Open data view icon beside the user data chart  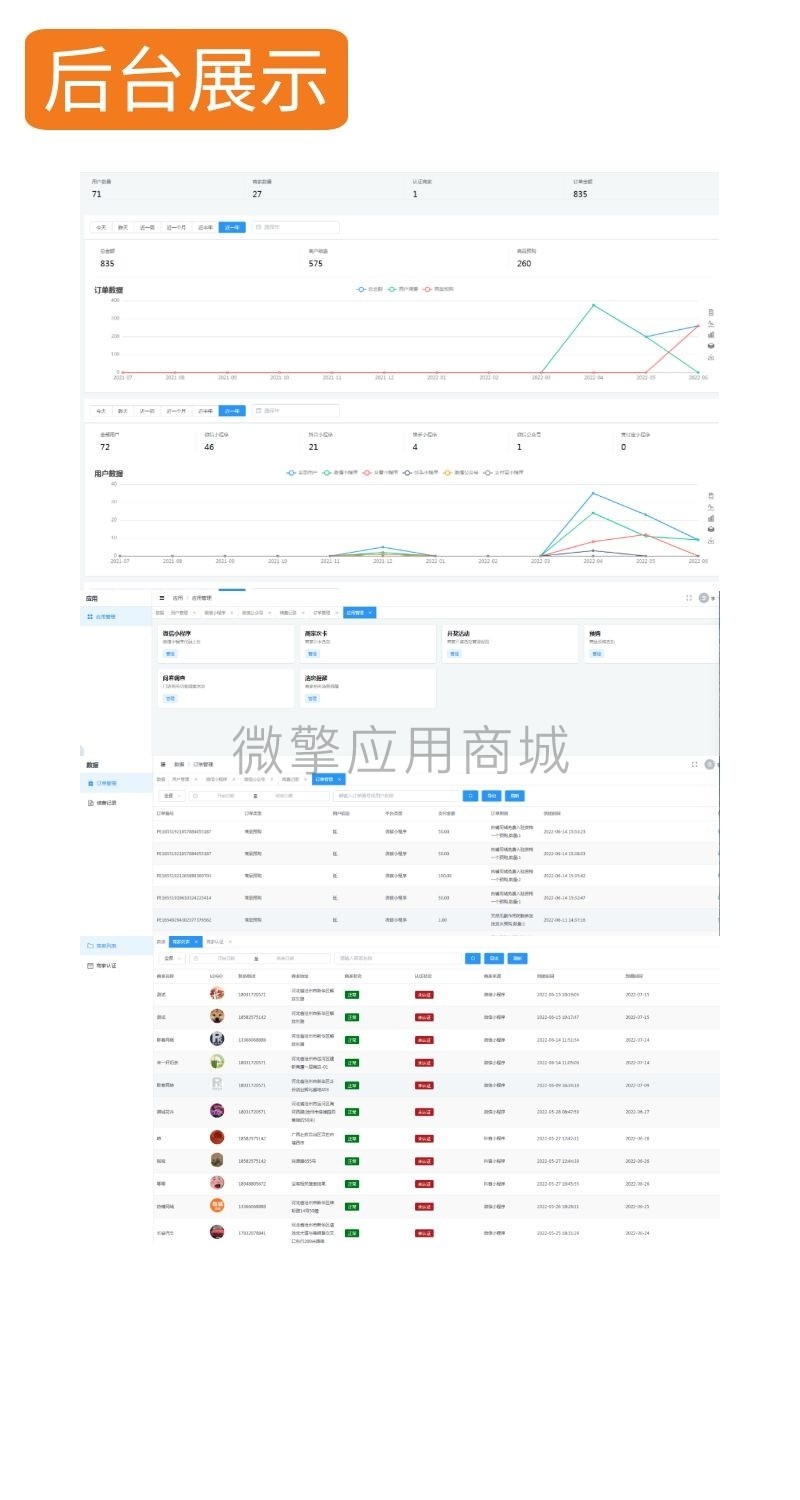(710, 495)
